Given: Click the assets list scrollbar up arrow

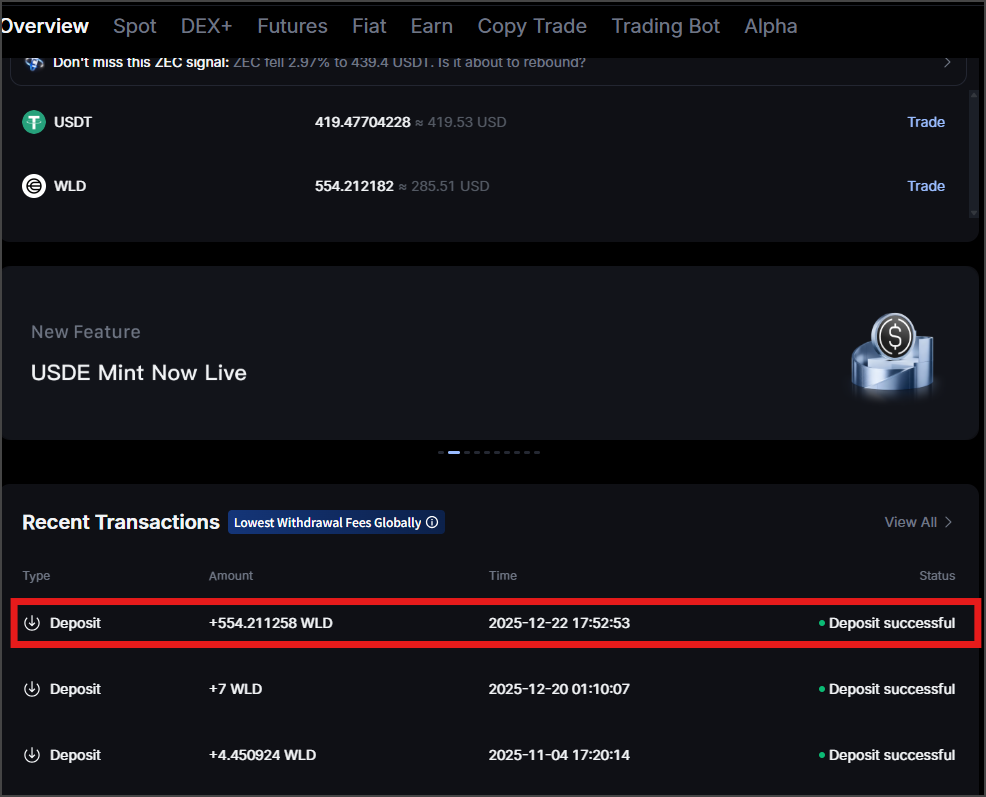Looking at the screenshot, I should pos(974,95).
